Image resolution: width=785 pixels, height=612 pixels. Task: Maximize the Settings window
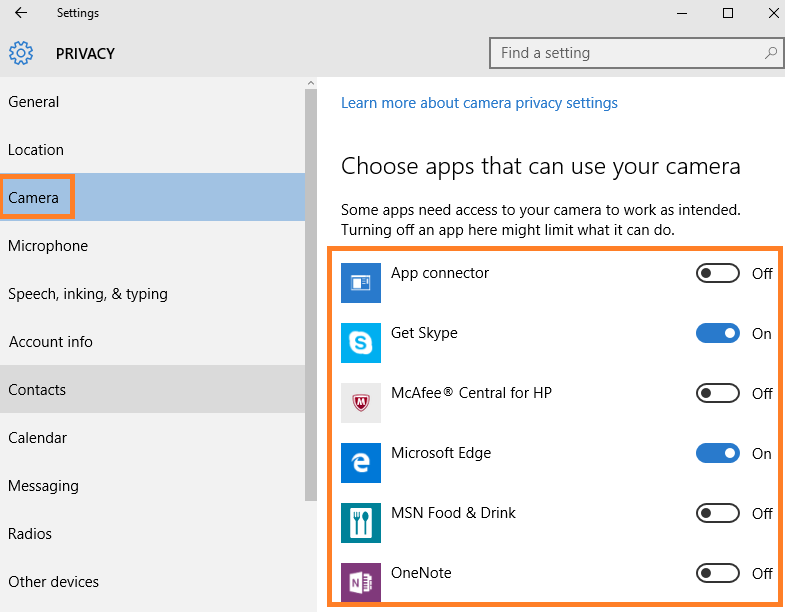click(728, 13)
